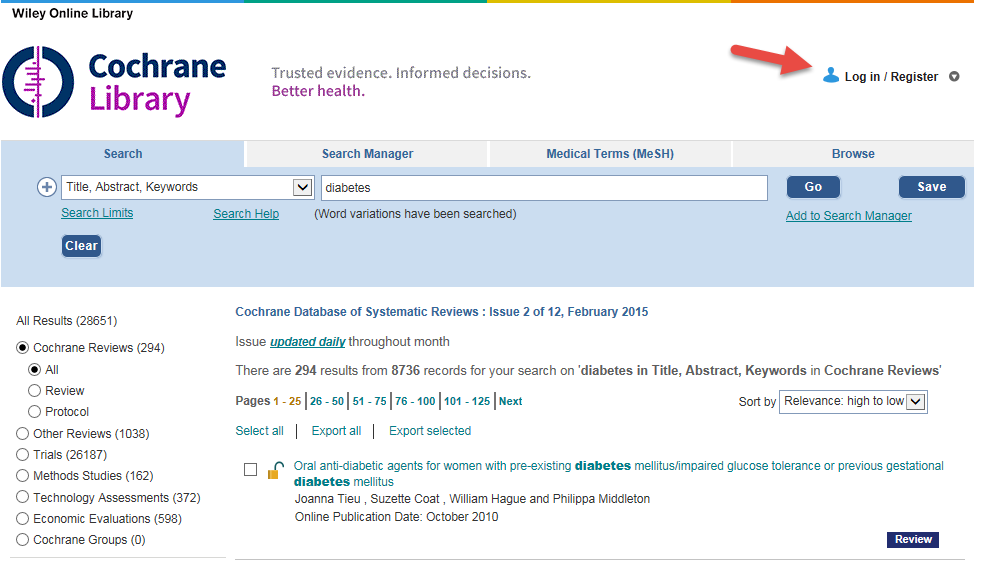Click the Cochrane Library logo

(x=114, y=82)
